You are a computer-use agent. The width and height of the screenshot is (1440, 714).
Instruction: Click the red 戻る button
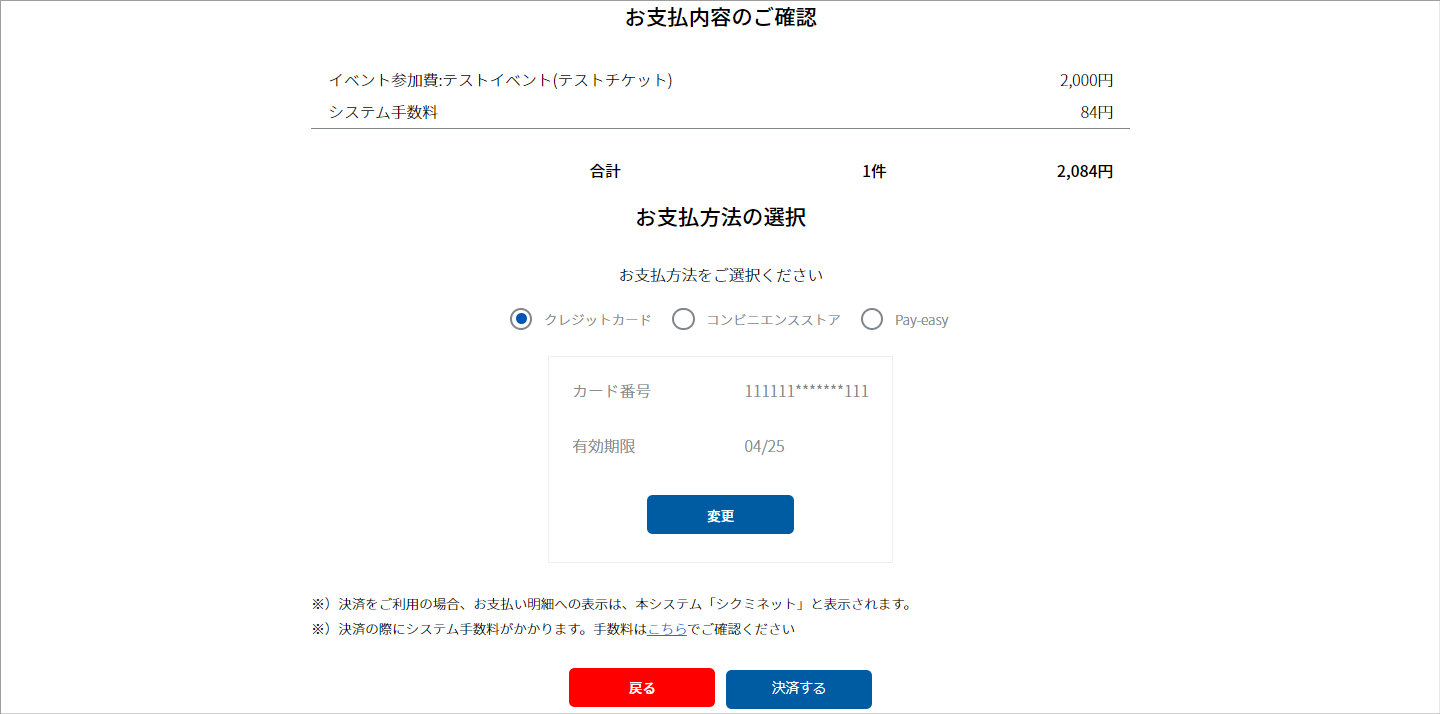pyautogui.click(x=642, y=688)
